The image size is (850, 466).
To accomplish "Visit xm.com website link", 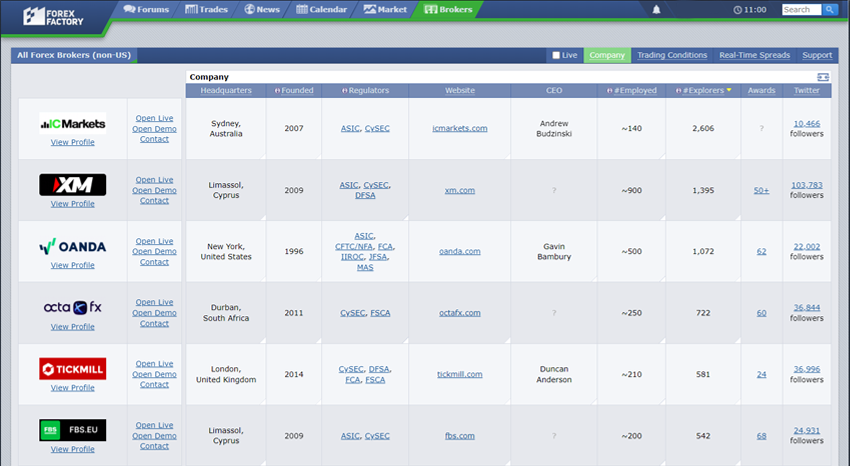I will [460, 190].
